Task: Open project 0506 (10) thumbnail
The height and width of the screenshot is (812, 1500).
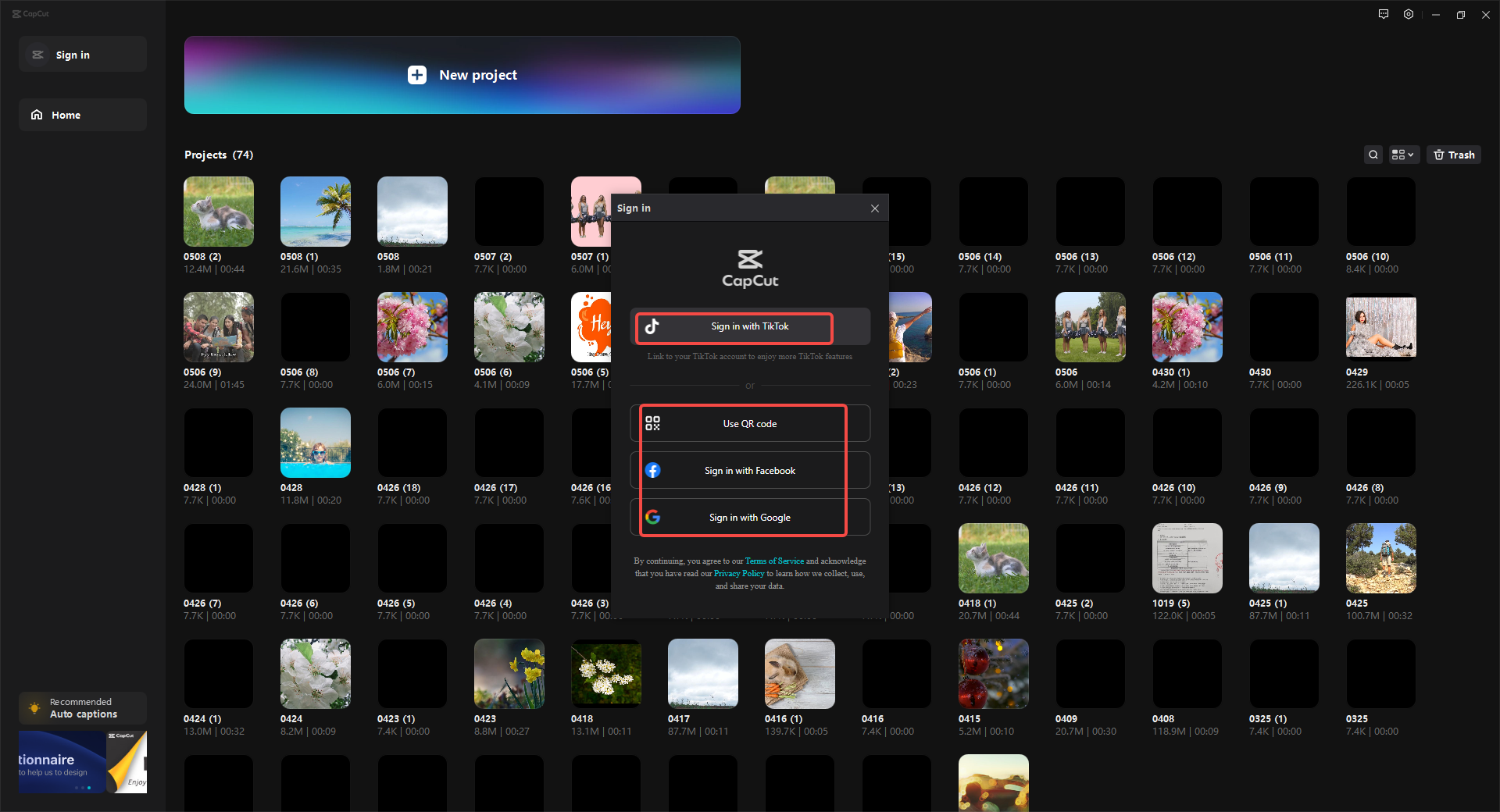Action: coord(1381,212)
